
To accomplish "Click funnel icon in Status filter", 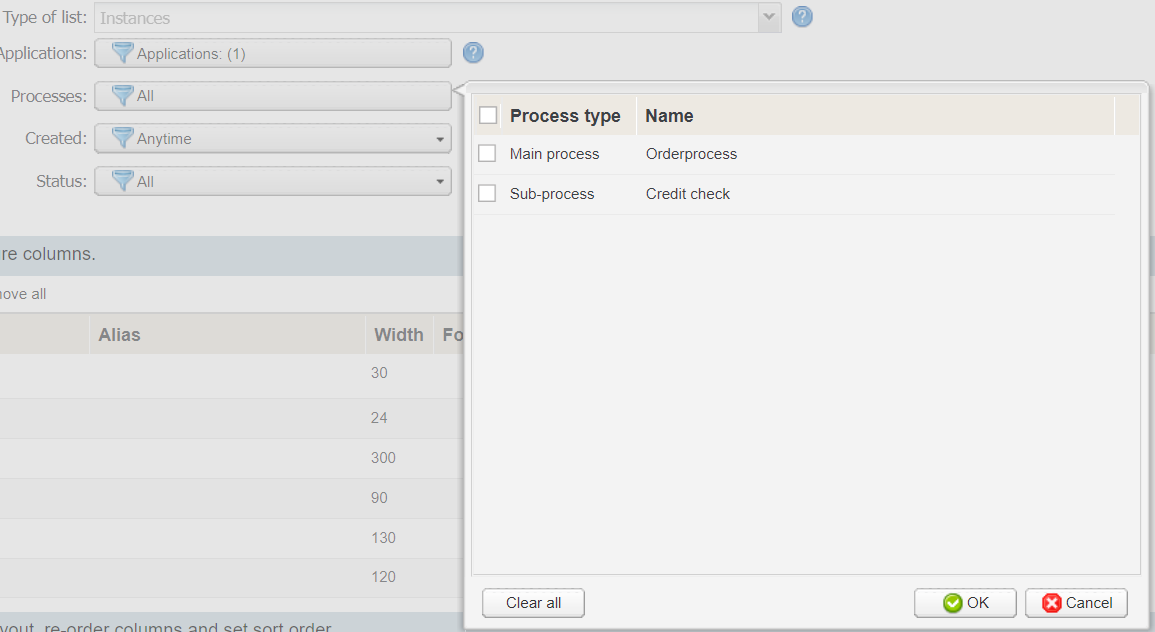I will 123,181.
